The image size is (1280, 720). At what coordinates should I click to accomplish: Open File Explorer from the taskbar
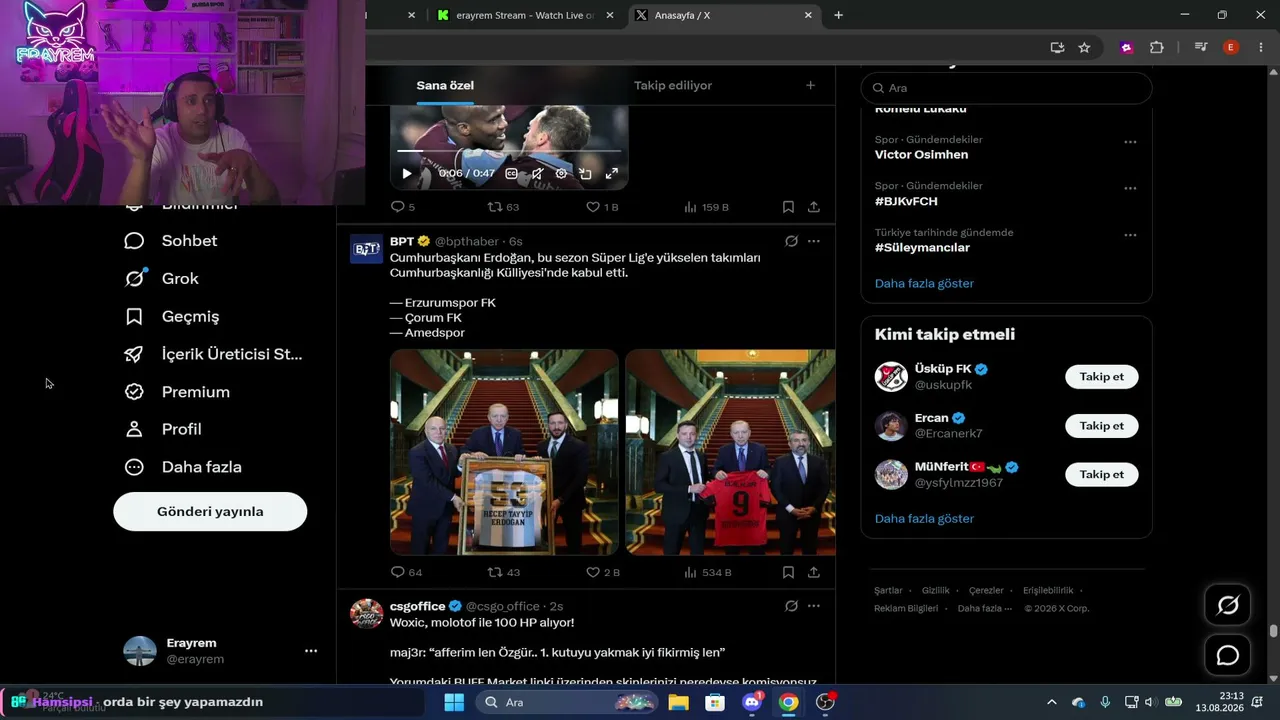[x=678, y=702]
